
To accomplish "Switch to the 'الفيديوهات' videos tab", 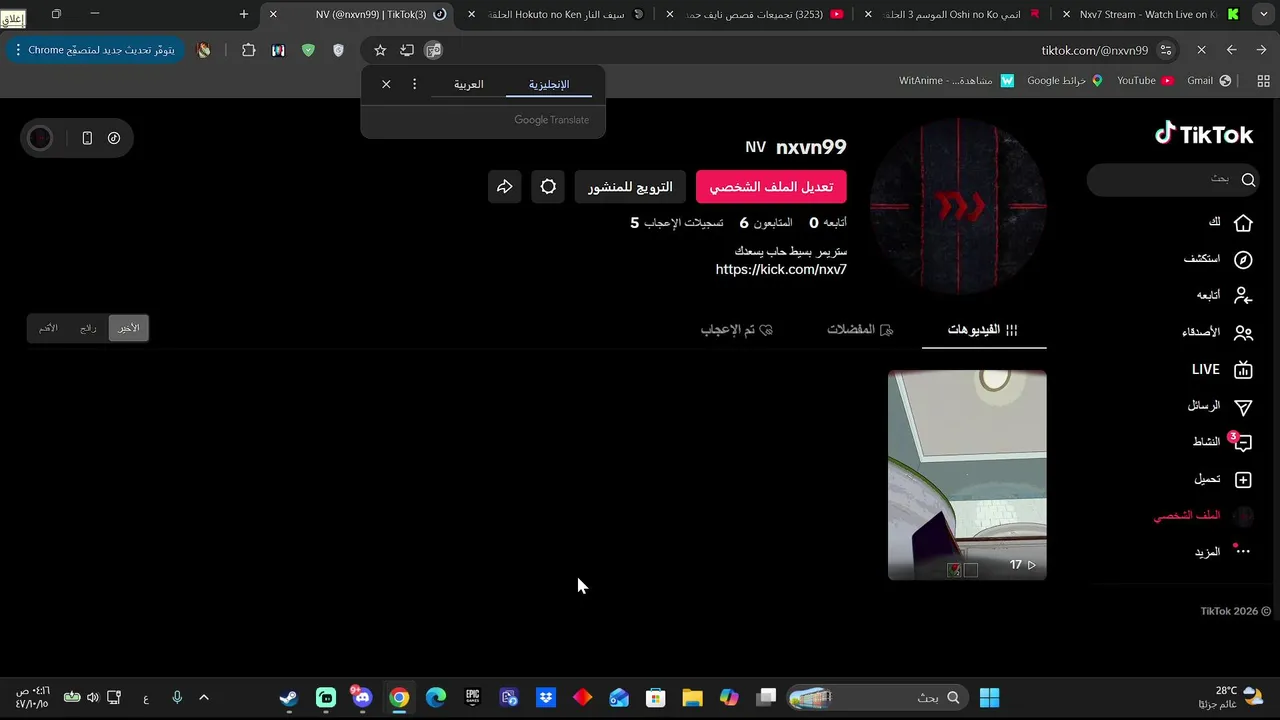I will [983, 330].
